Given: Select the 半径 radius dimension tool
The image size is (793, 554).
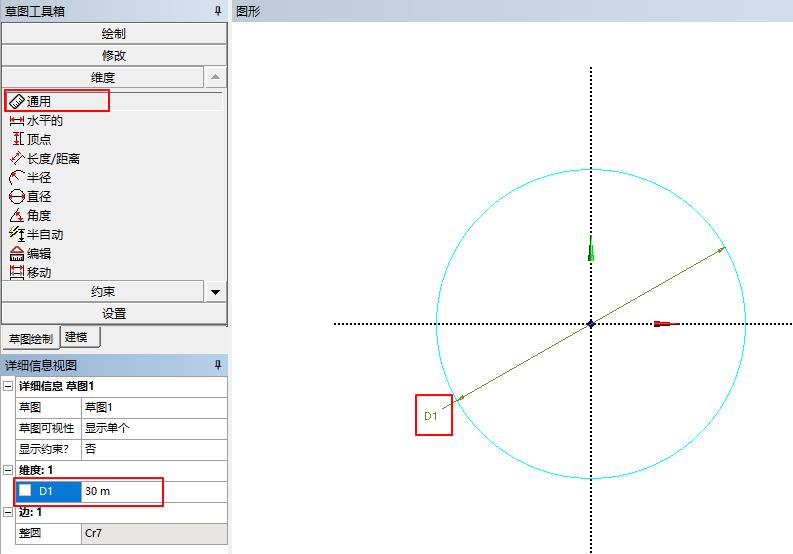Looking at the screenshot, I should click(x=38, y=177).
